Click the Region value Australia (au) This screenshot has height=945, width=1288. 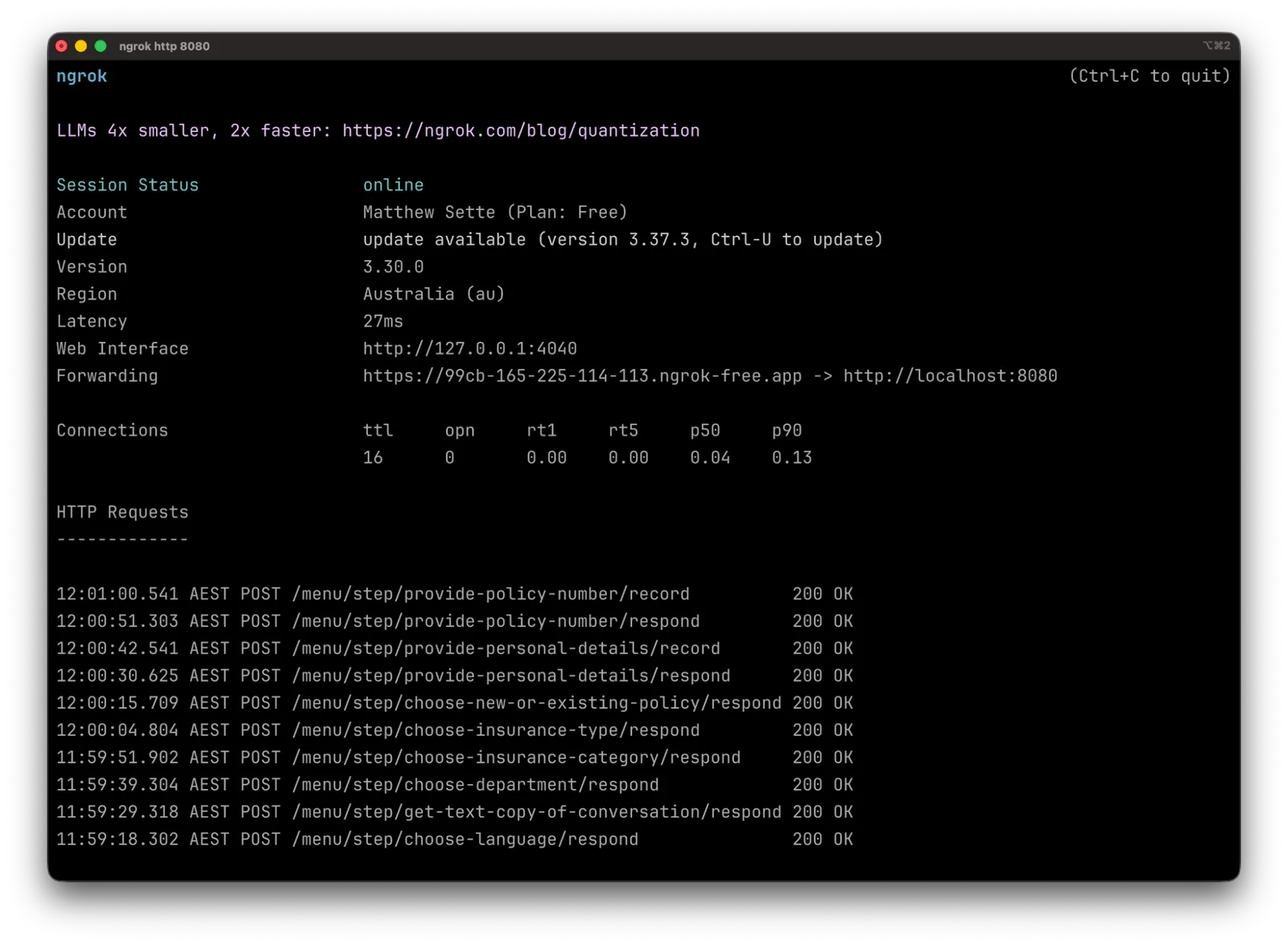pos(433,294)
